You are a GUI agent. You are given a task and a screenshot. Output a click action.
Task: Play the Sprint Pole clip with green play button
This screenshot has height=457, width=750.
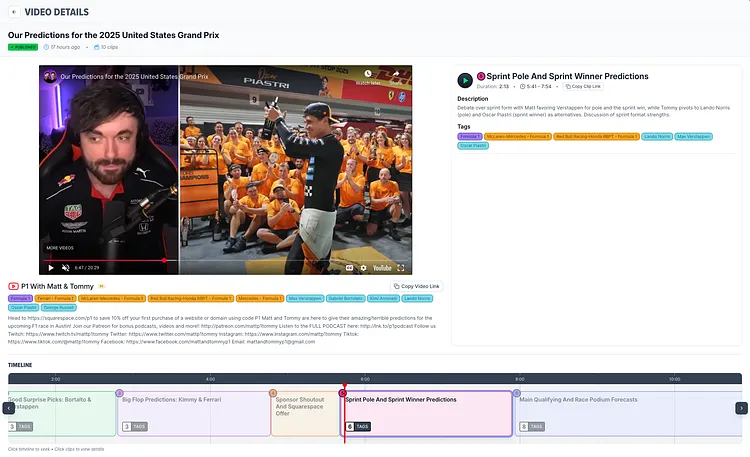click(465, 81)
